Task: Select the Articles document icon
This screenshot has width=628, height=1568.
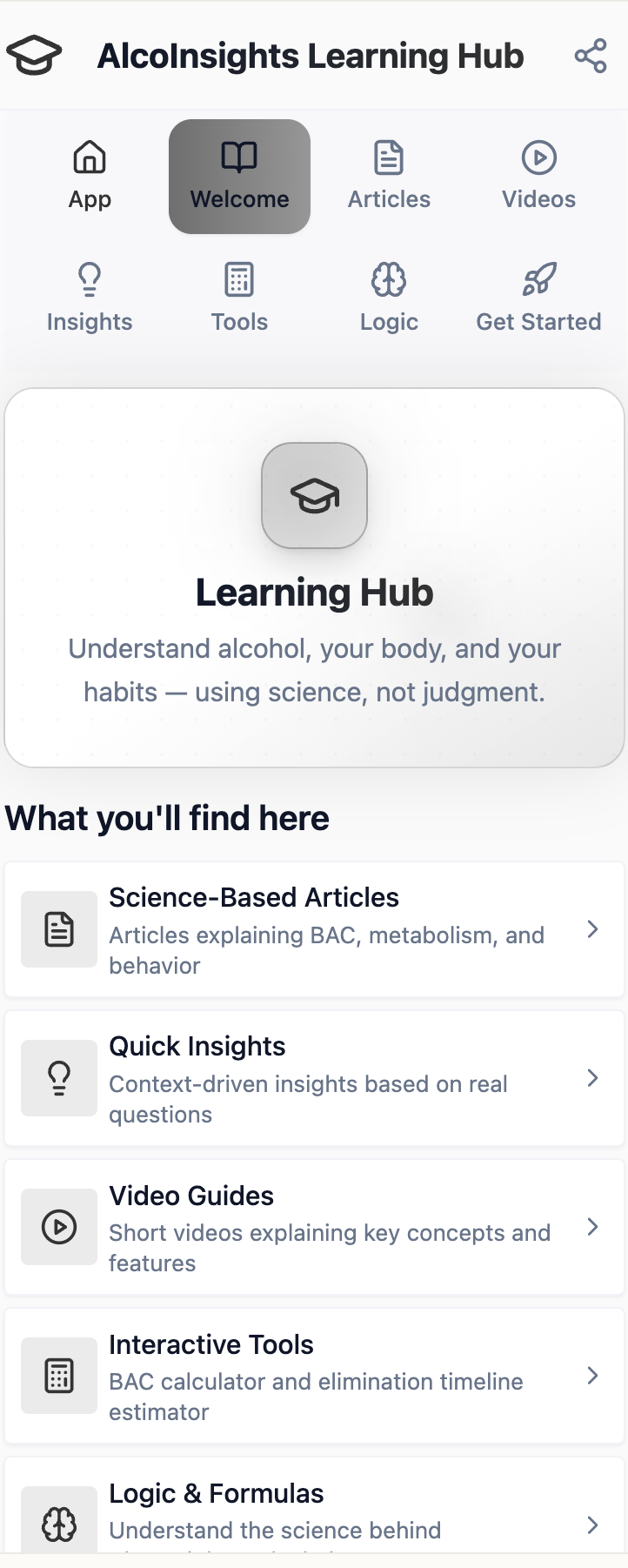Action: click(x=389, y=157)
